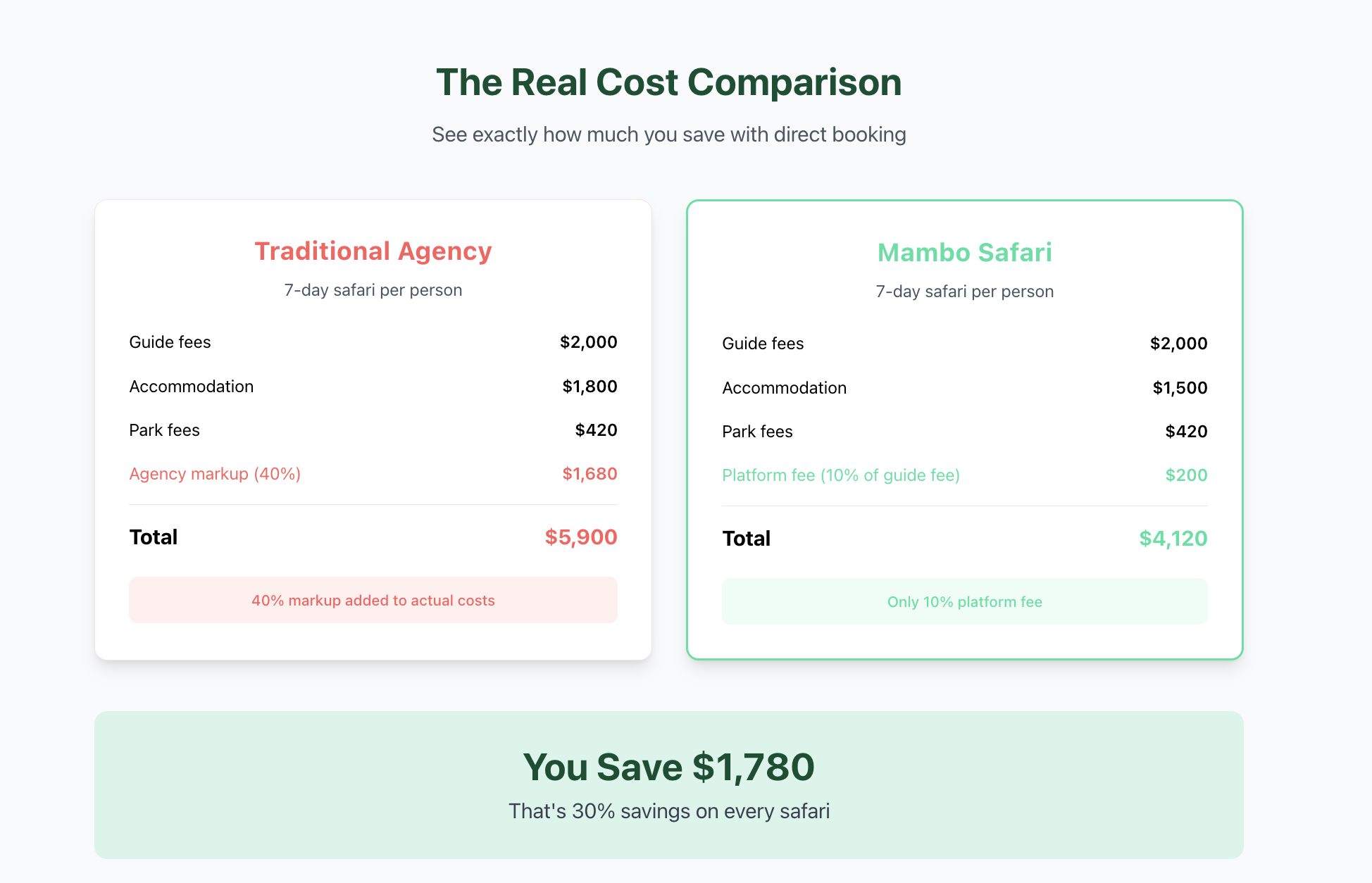This screenshot has width=1372, height=883.
Task: Click Park fees row in Mambo Safari card
Action: point(965,432)
